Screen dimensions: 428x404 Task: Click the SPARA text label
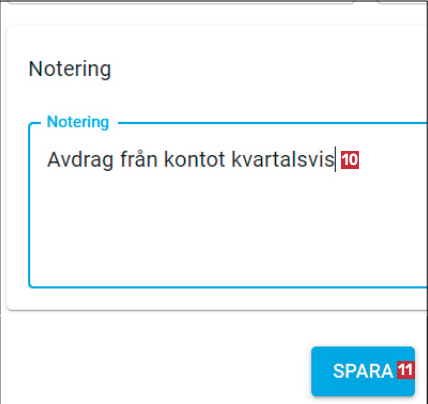click(x=363, y=371)
